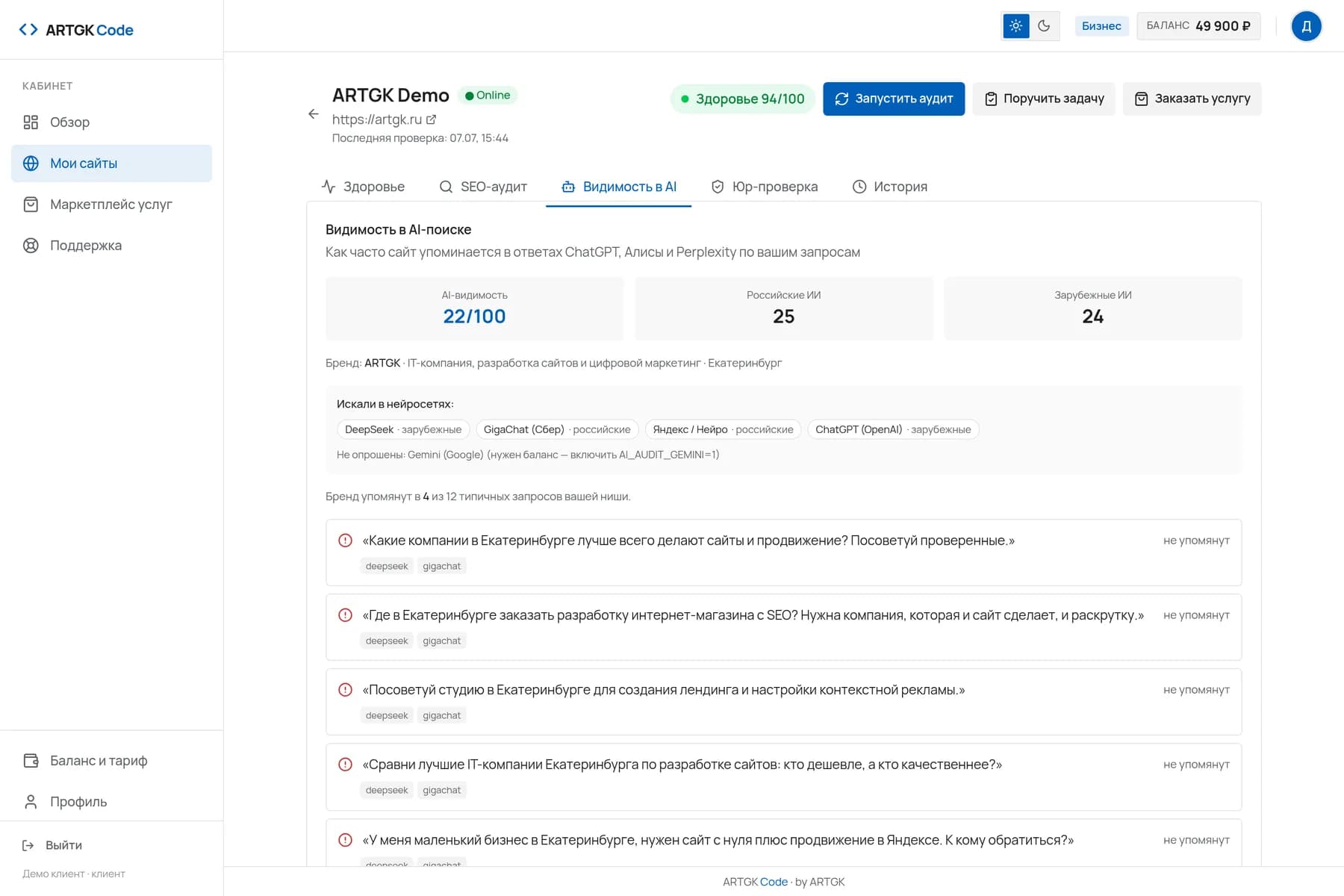The image size is (1344, 896).
Task: Open Маркетплейс услуг section
Action: coord(111,205)
